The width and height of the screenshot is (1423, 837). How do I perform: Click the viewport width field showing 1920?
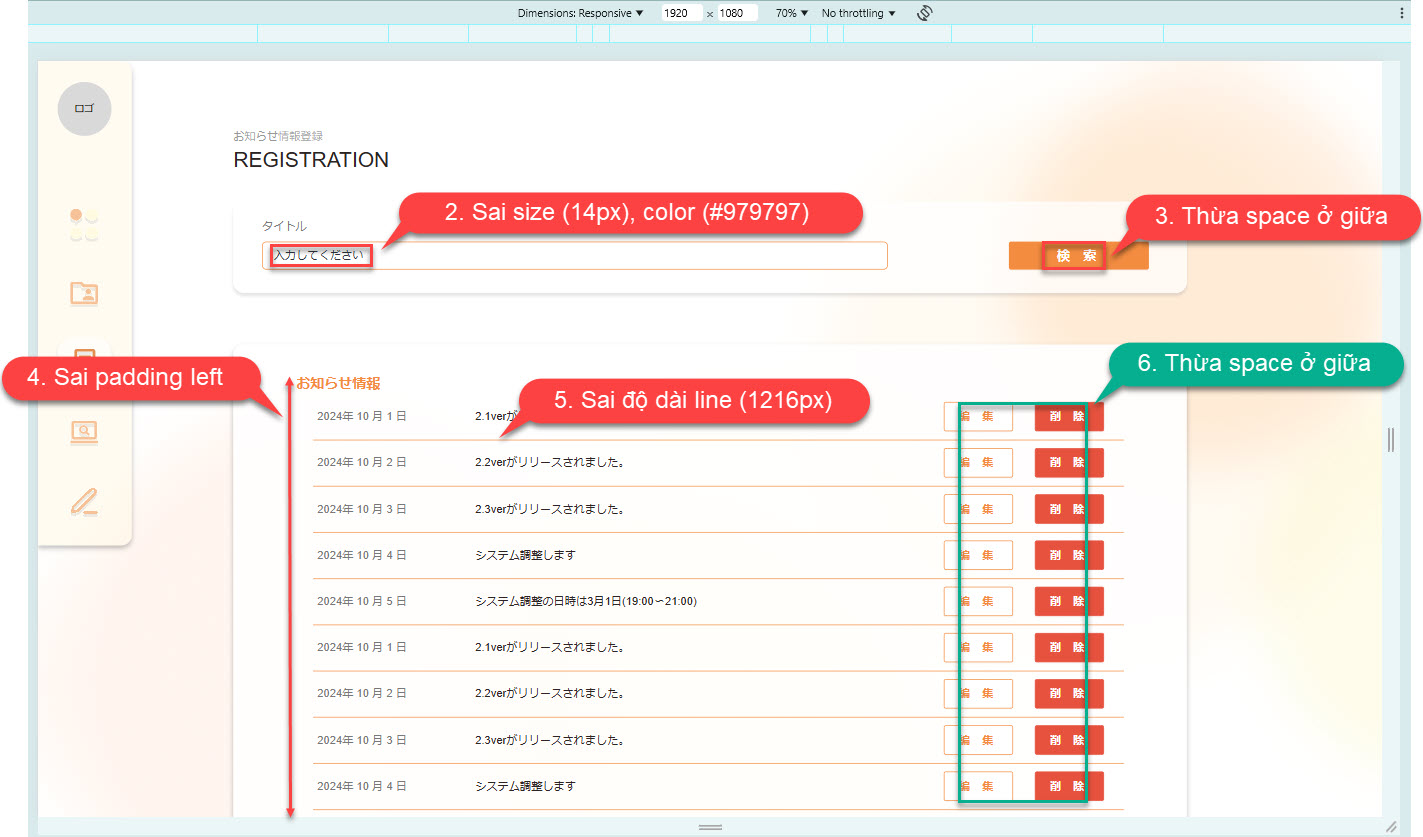click(x=680, y=13)
